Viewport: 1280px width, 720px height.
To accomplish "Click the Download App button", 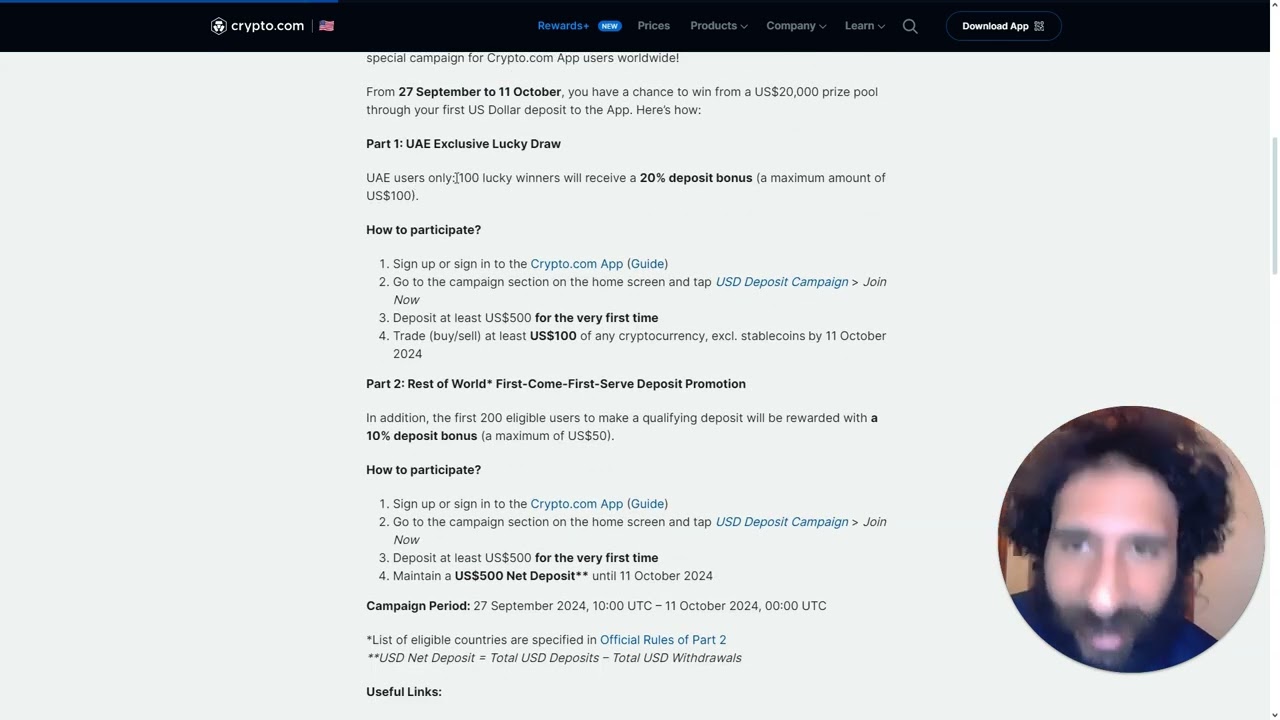I will [x=1003, y=26].
